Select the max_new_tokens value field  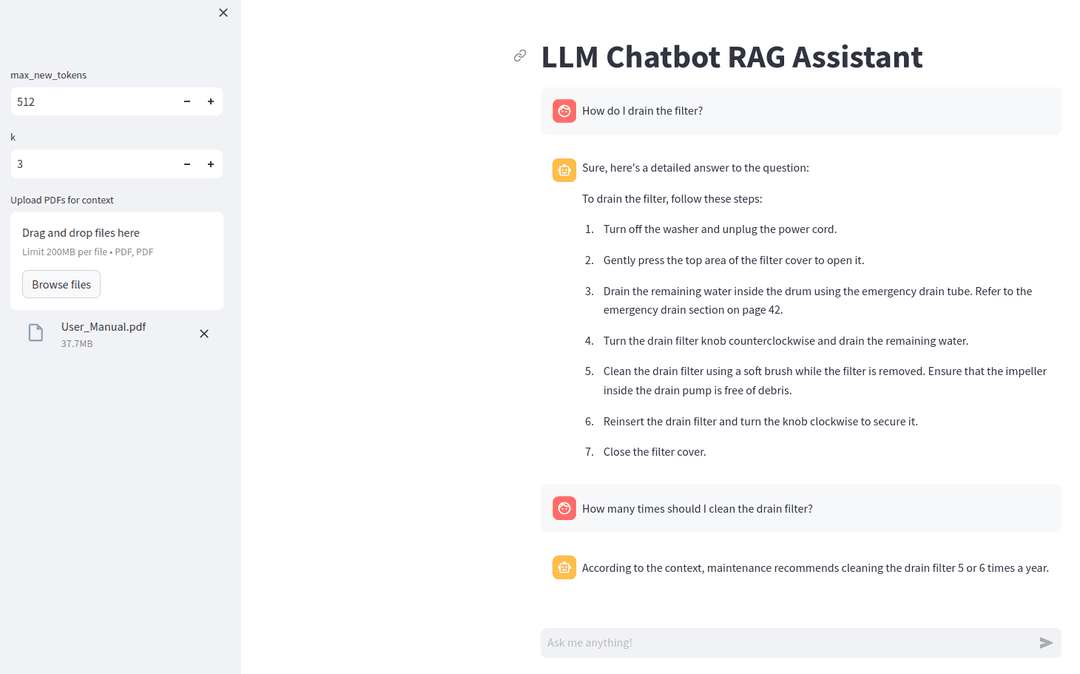[90, 101]
